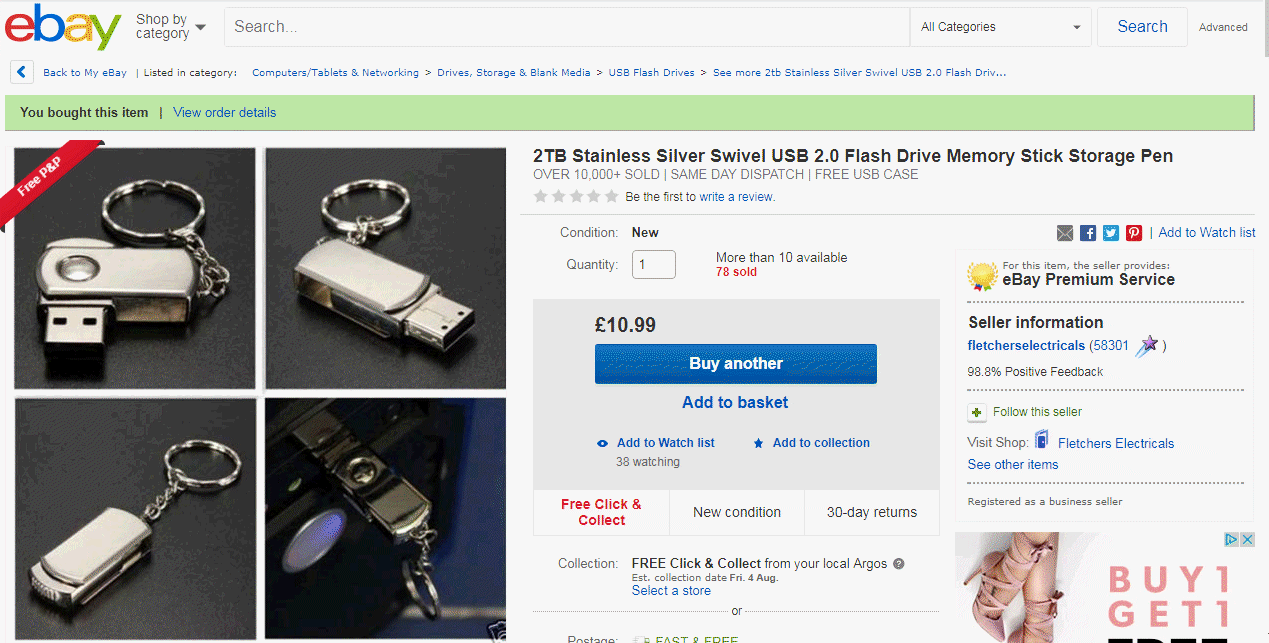Add item to basket
Screen dimensions: 1269x643
[735, 403]
